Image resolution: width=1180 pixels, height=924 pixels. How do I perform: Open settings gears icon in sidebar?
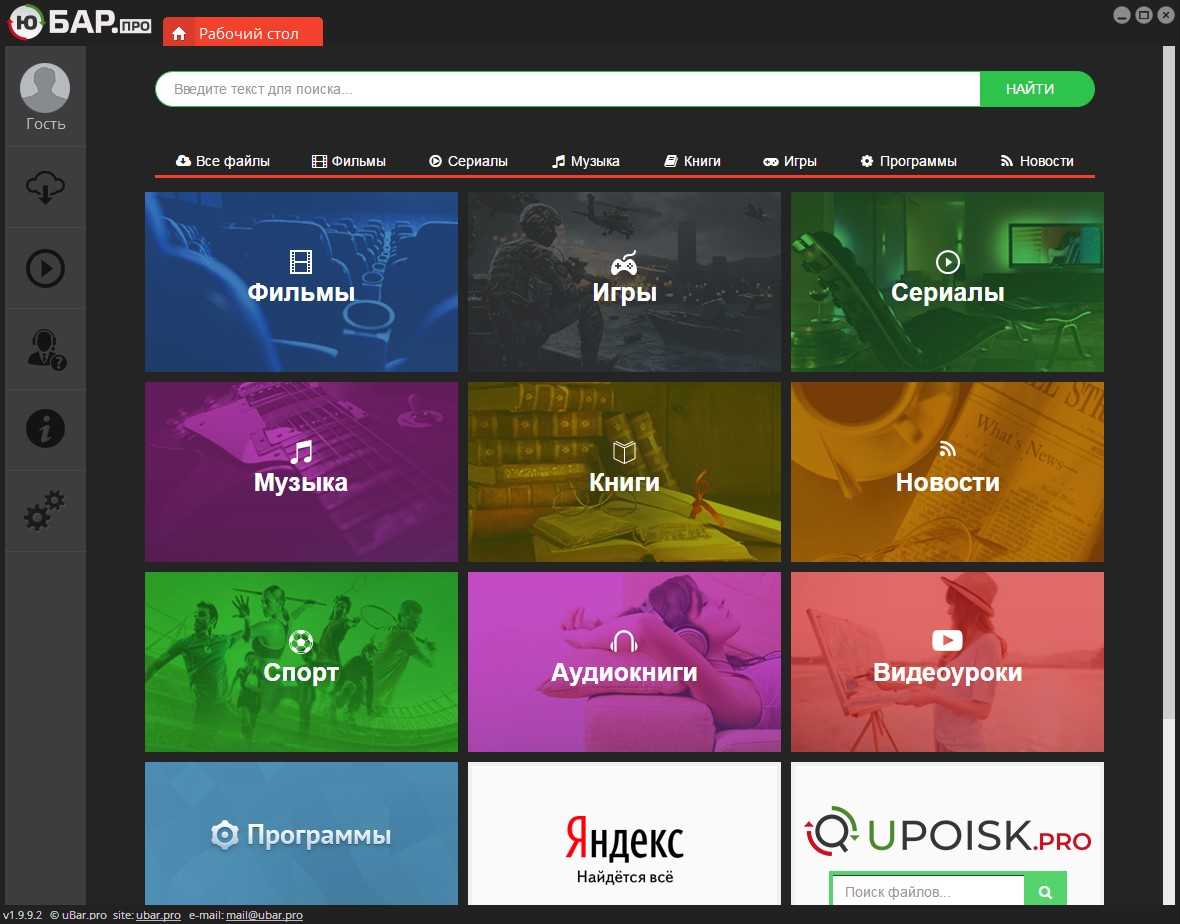coord(45,510)
